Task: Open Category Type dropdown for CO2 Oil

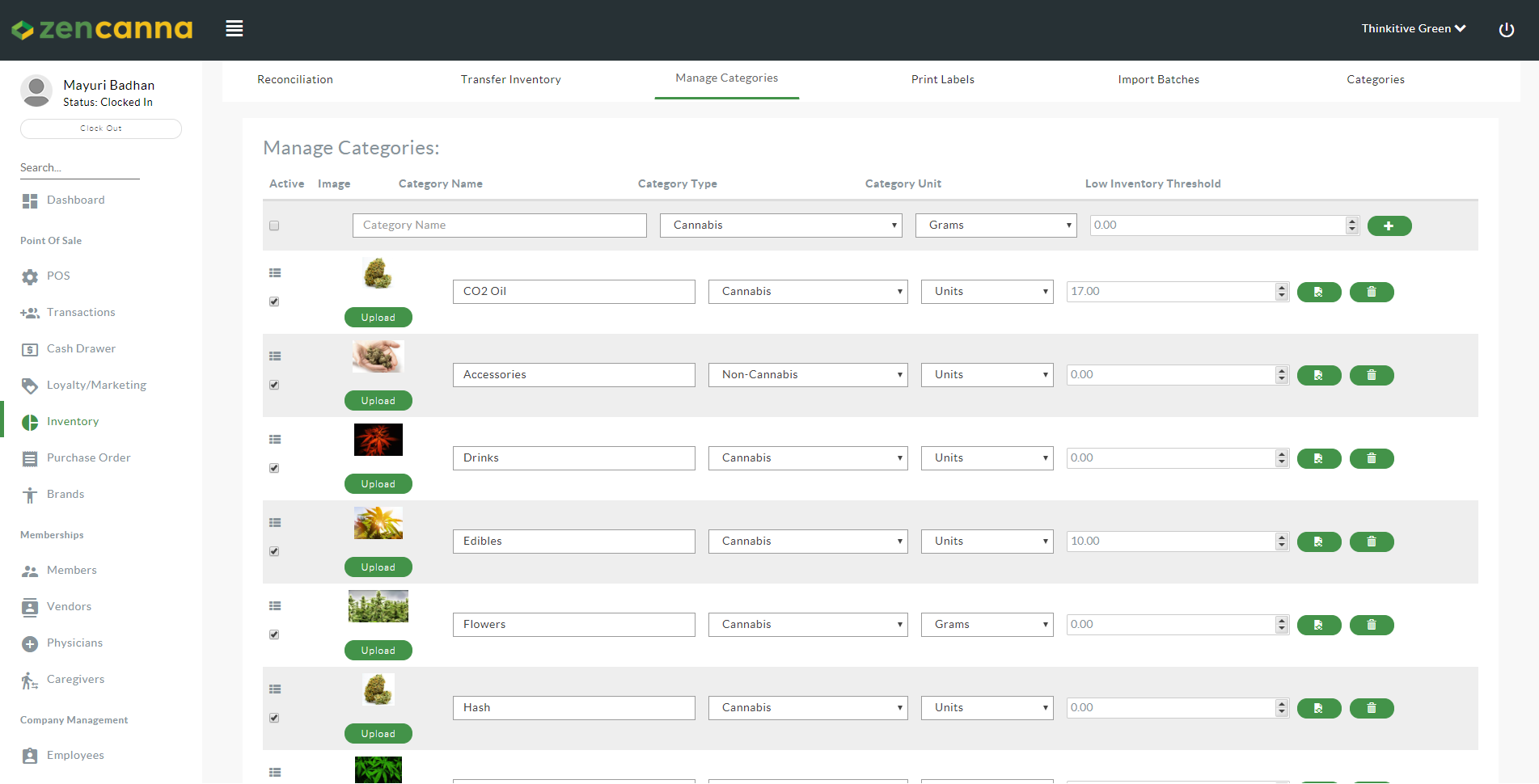Action: 808,292
